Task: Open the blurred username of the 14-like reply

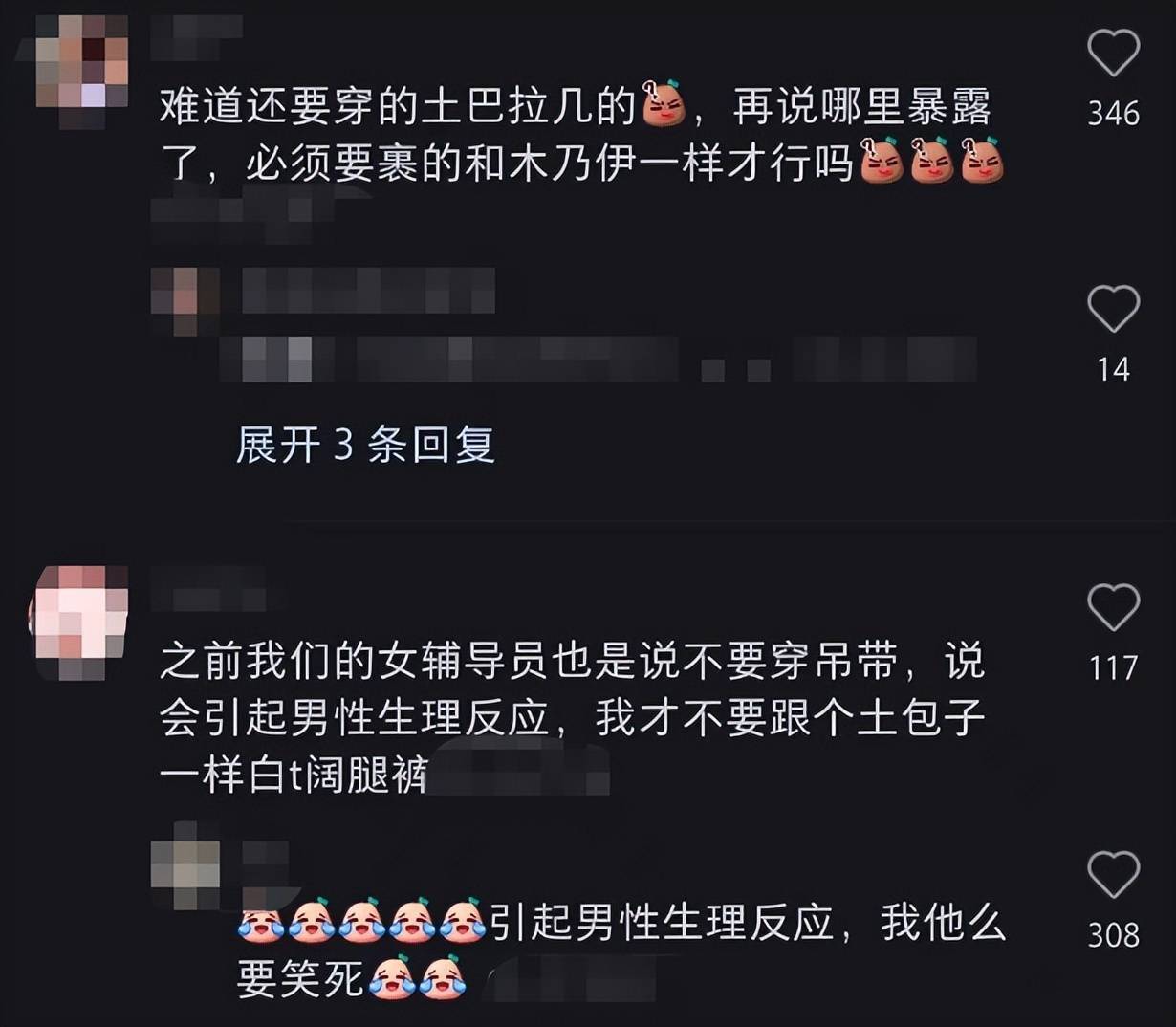Action: pos(369,291)
